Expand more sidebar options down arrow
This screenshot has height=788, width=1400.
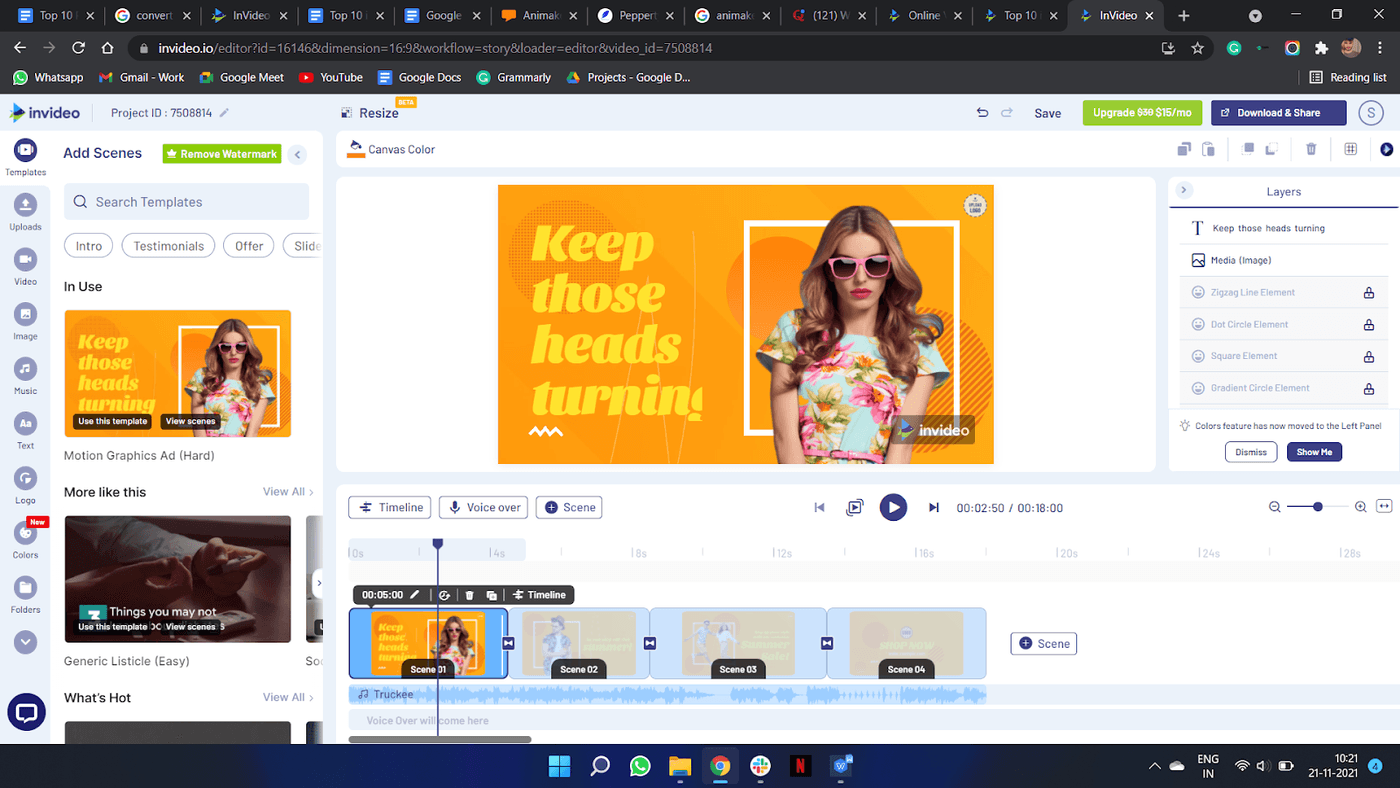(25, 642)
